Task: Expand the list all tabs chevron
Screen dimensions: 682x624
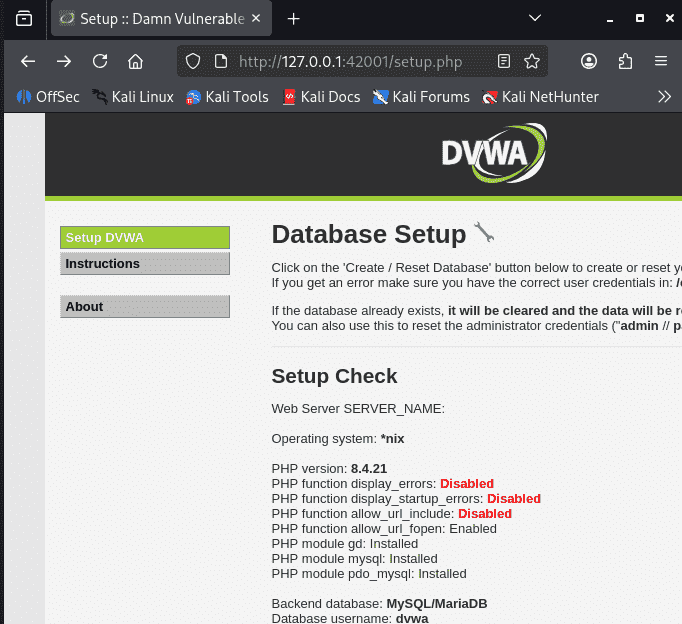Action: 535,18
